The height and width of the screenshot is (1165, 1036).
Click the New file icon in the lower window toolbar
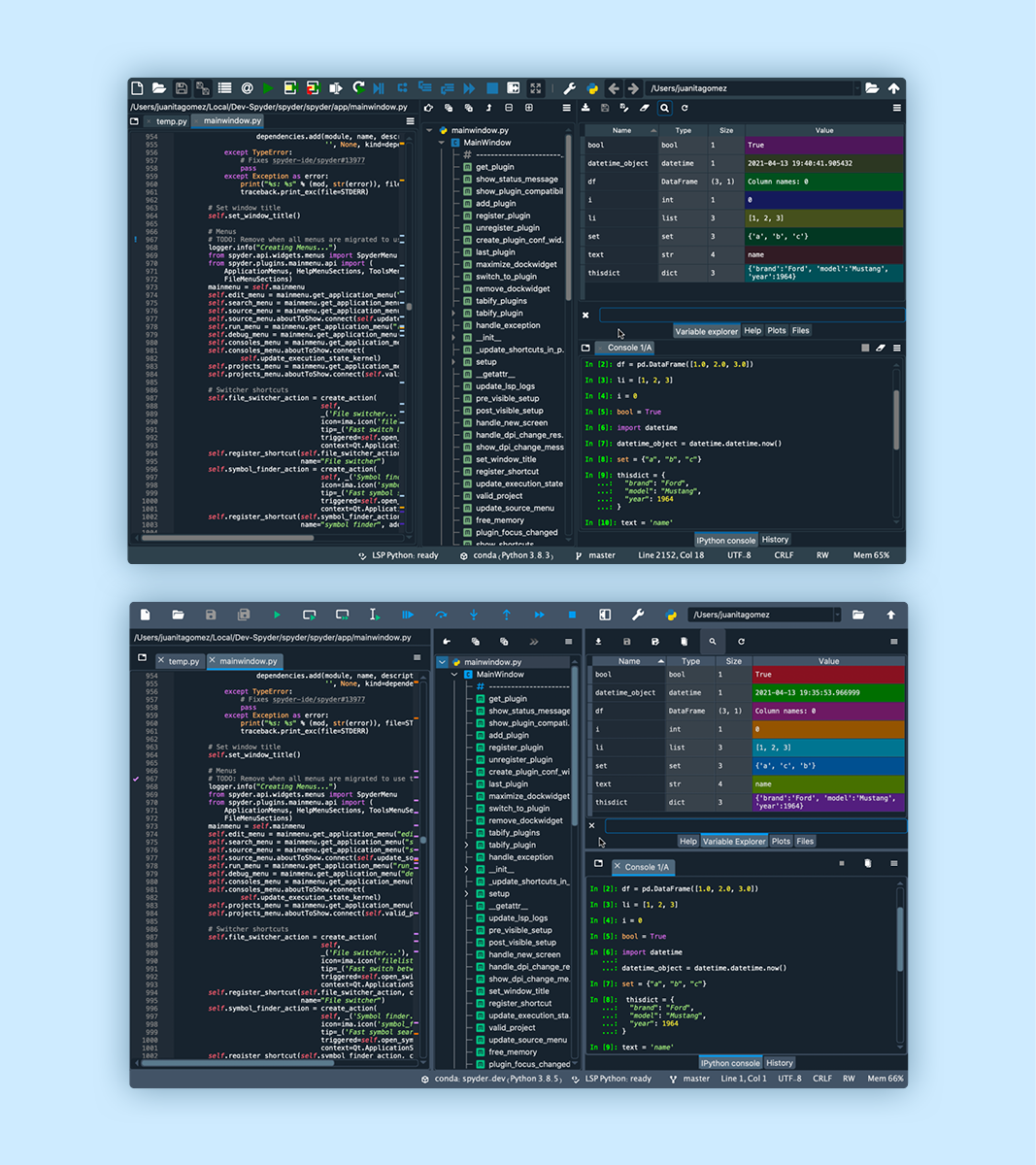[x=145, y=615]
